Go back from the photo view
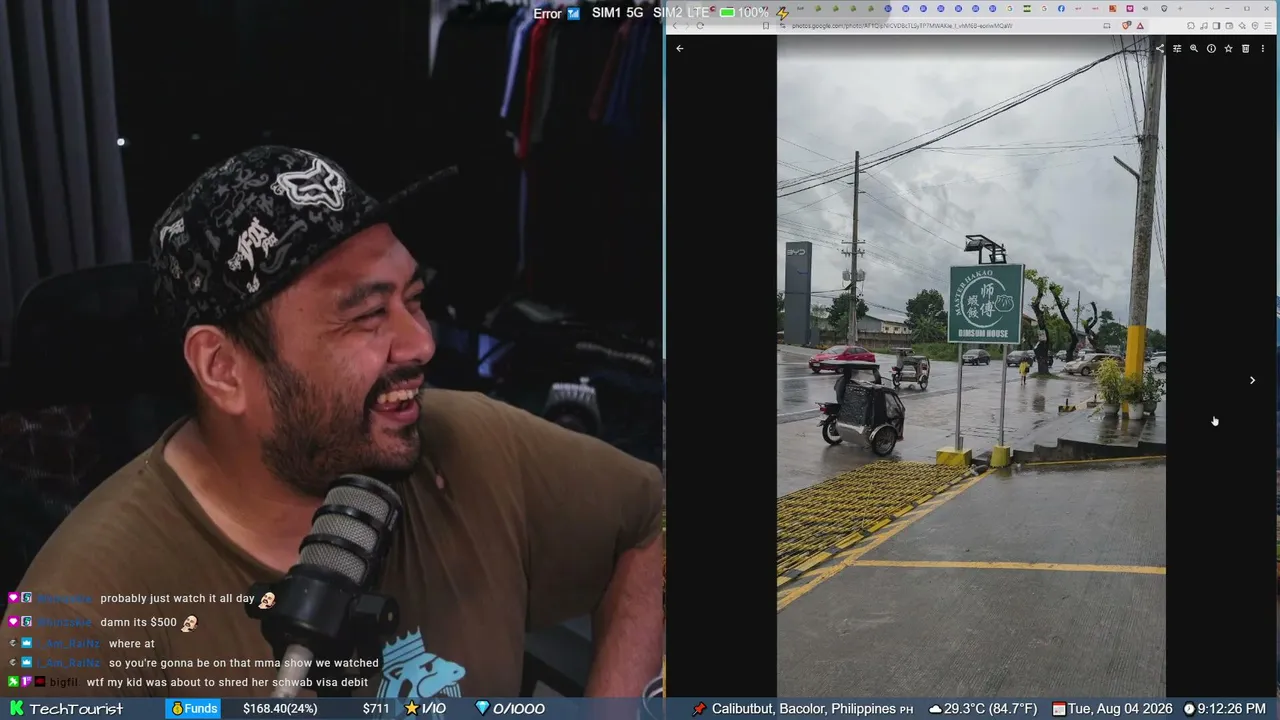1280x720 pixels. [x=680, y=48]
